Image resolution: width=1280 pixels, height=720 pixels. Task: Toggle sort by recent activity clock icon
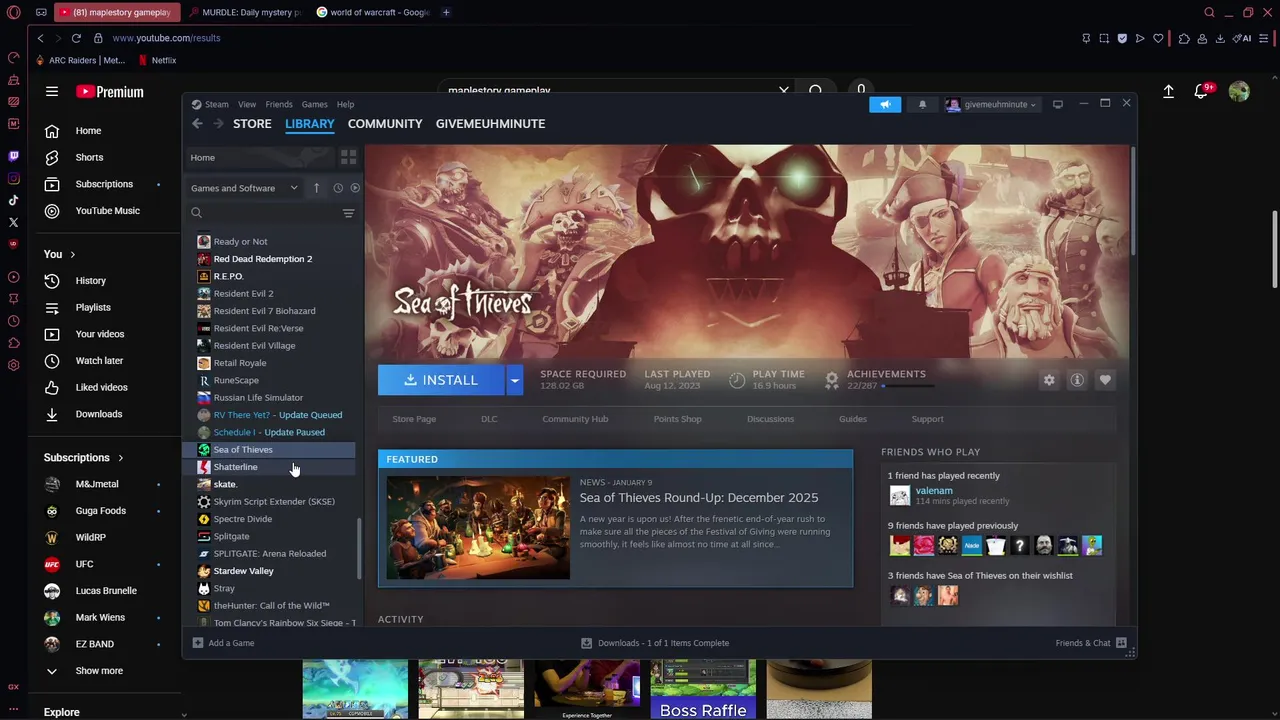pyautogui.click(x=338, y=188)
